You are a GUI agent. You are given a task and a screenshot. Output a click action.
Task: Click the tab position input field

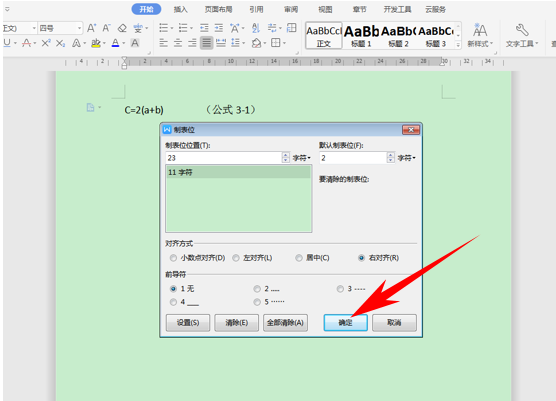(223, 158)
